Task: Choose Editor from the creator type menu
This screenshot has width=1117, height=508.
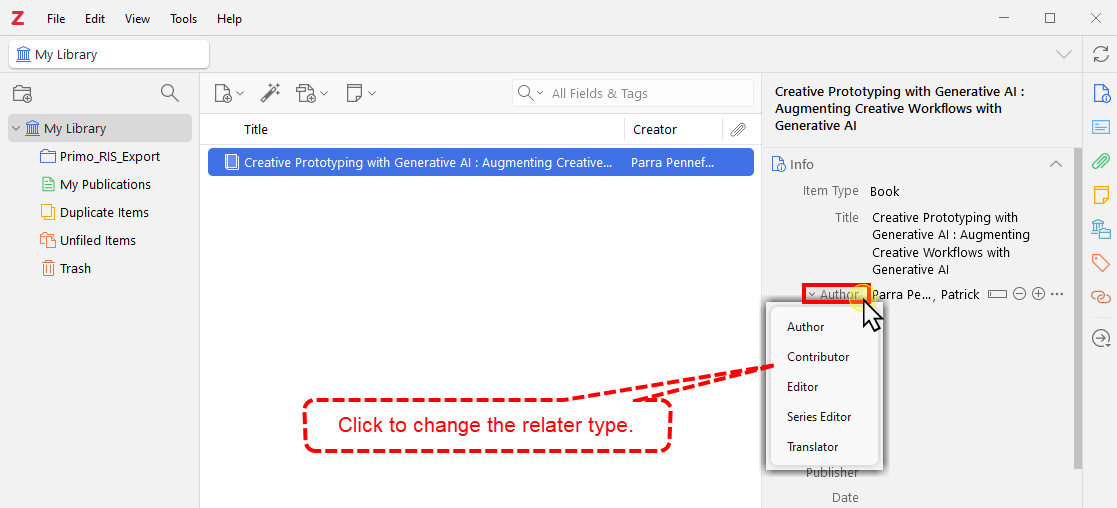Action: [x=803, y=387]
